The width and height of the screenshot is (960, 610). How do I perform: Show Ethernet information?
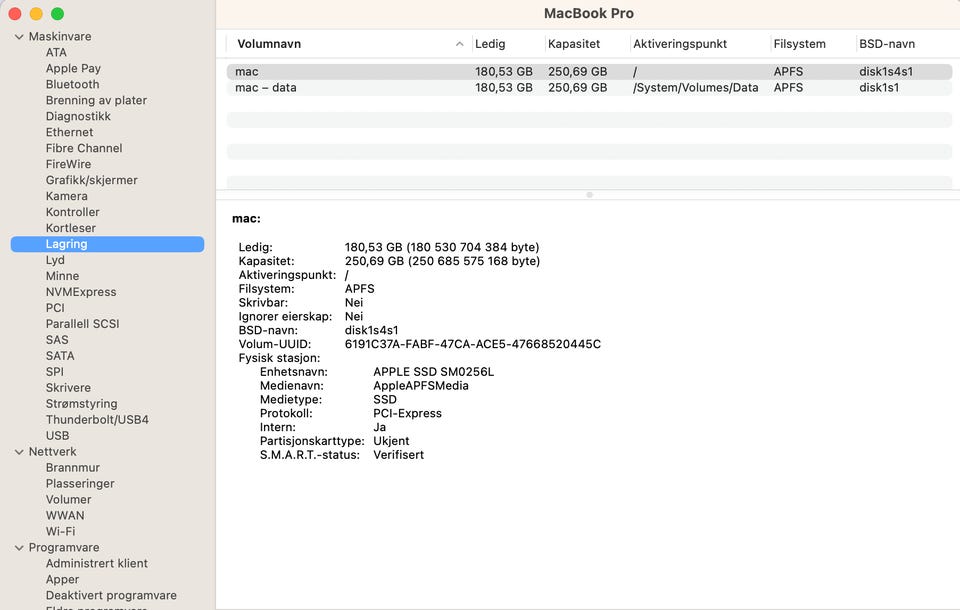point(69,132)
